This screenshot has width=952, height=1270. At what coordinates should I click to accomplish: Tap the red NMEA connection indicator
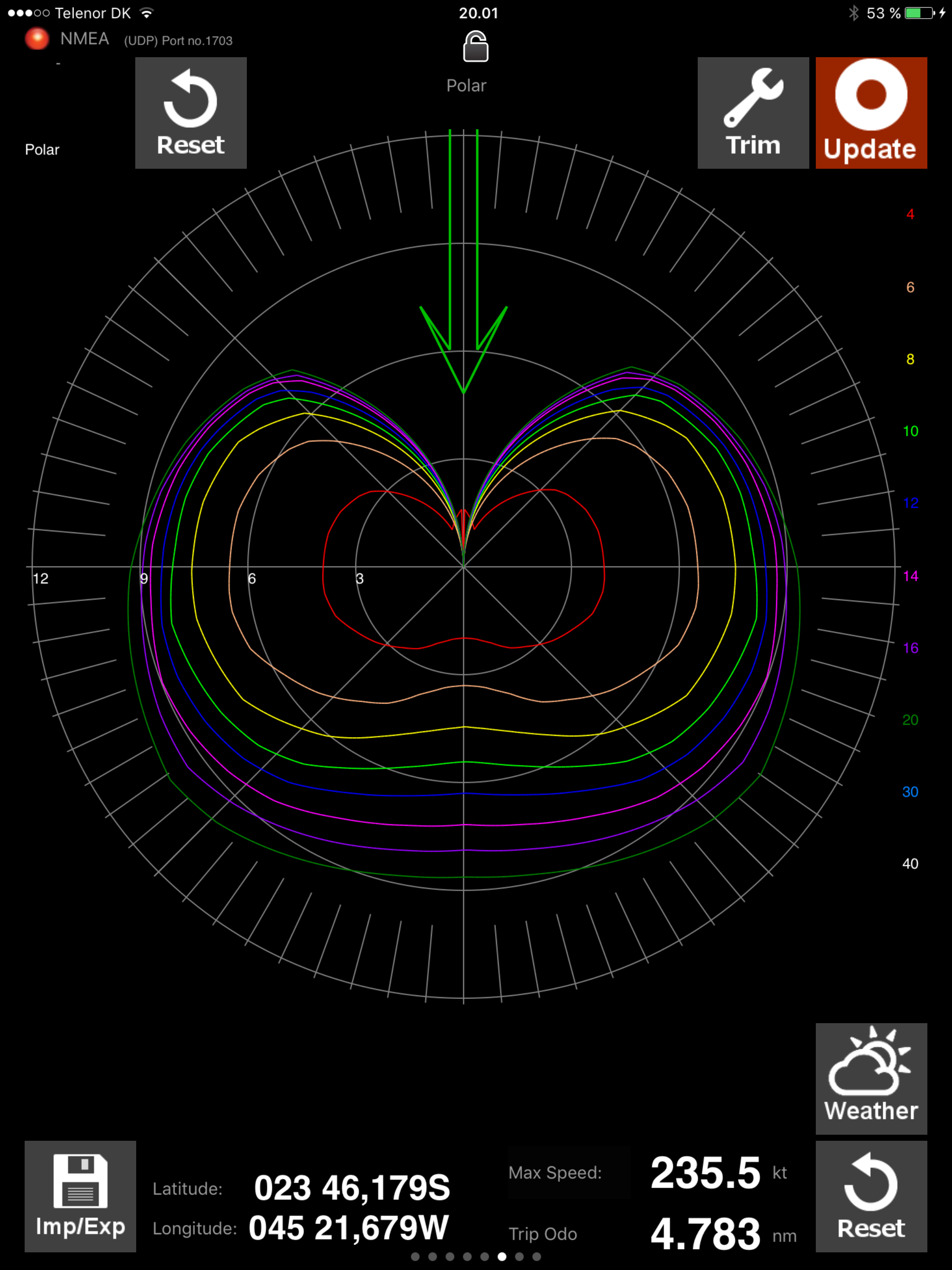pyautogui.click(x=37, y=39)
